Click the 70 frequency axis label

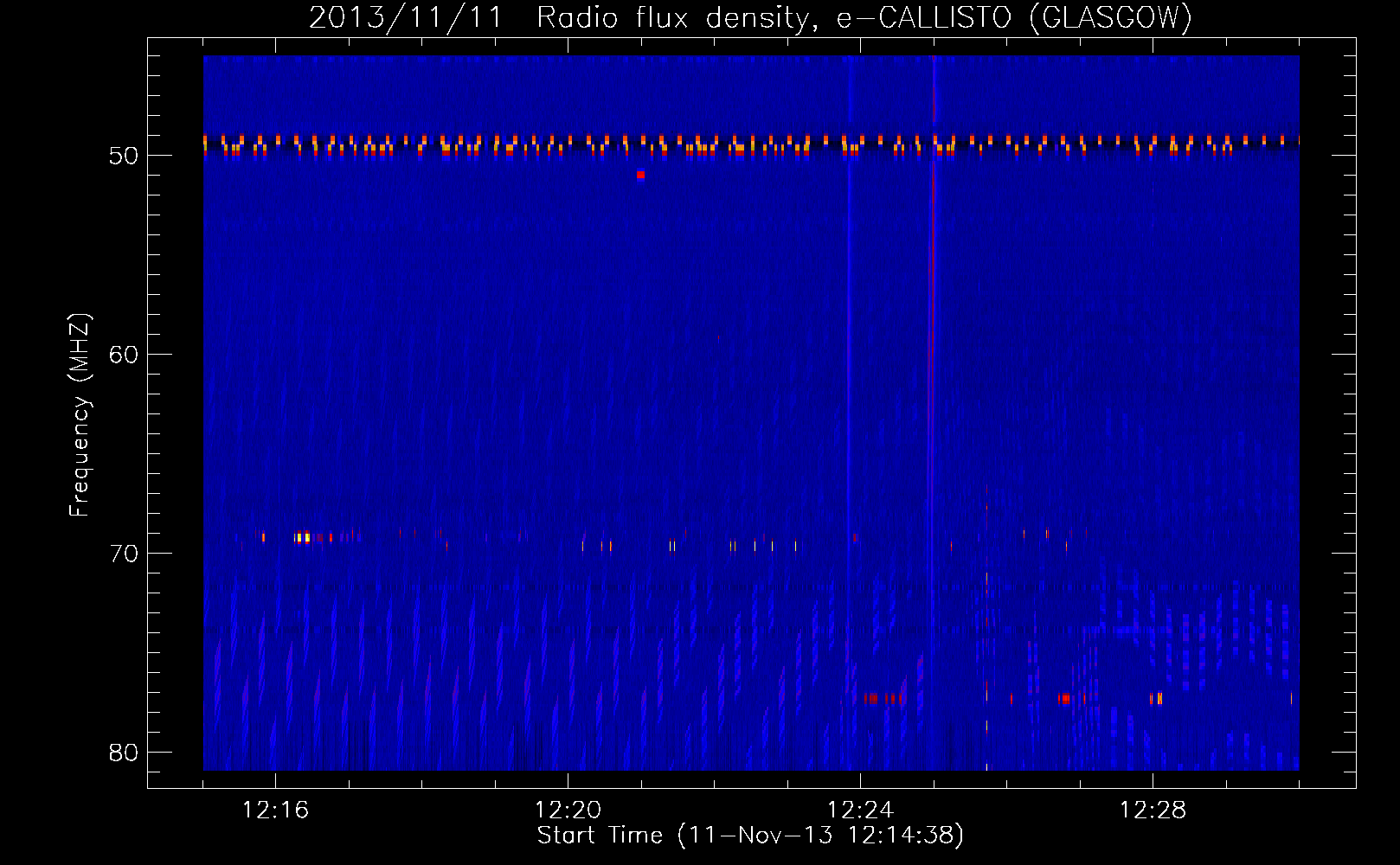[124, 554]
